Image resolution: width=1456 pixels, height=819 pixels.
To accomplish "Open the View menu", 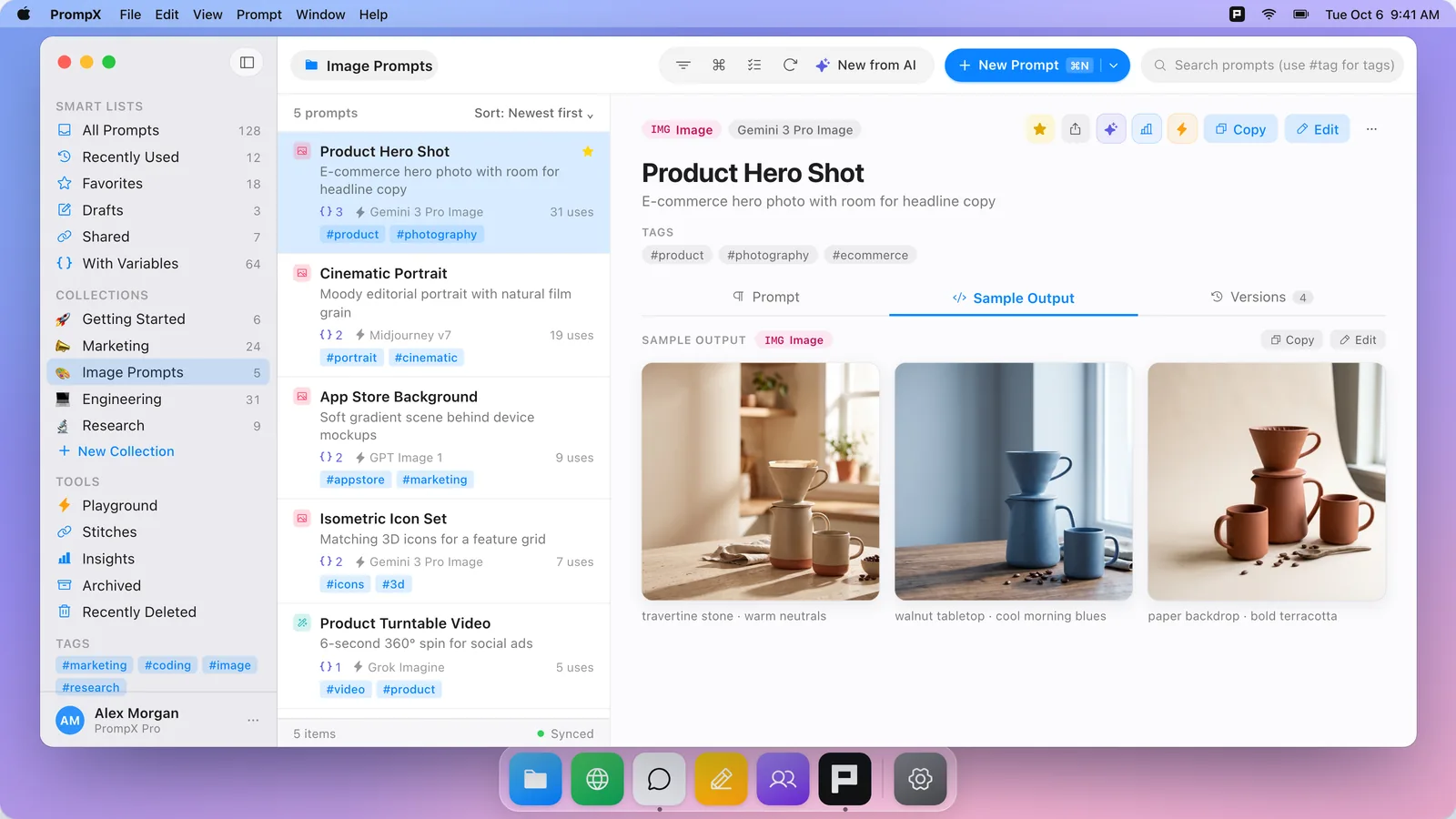I will coord(207,15).
